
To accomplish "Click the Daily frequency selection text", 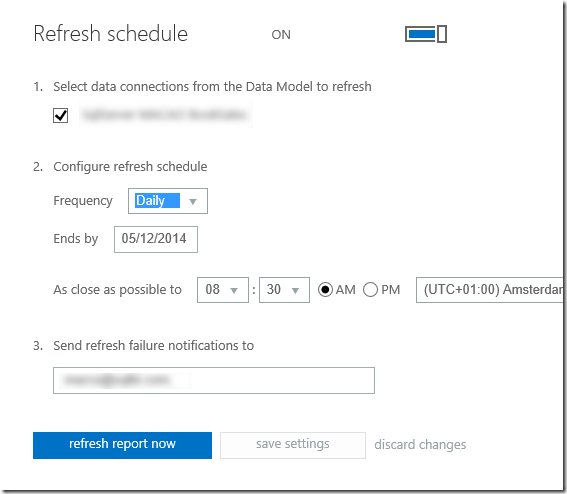I will click(x=157, y=200).
